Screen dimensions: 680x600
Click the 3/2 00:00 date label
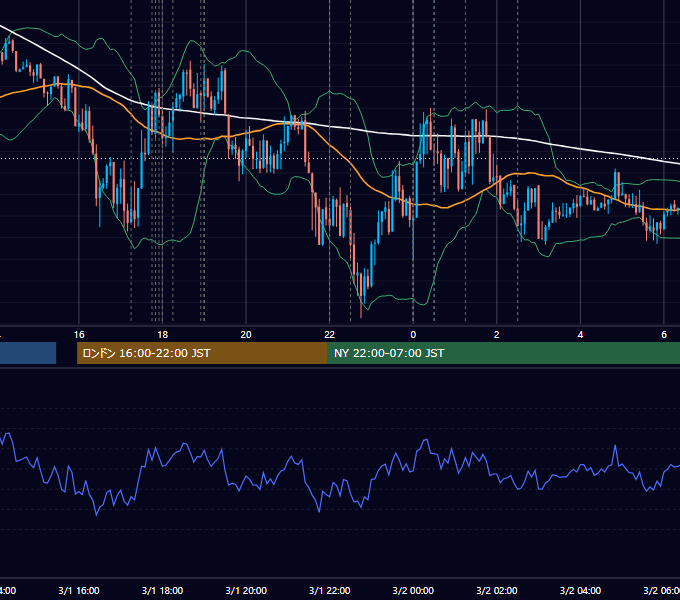pos(413,591)
